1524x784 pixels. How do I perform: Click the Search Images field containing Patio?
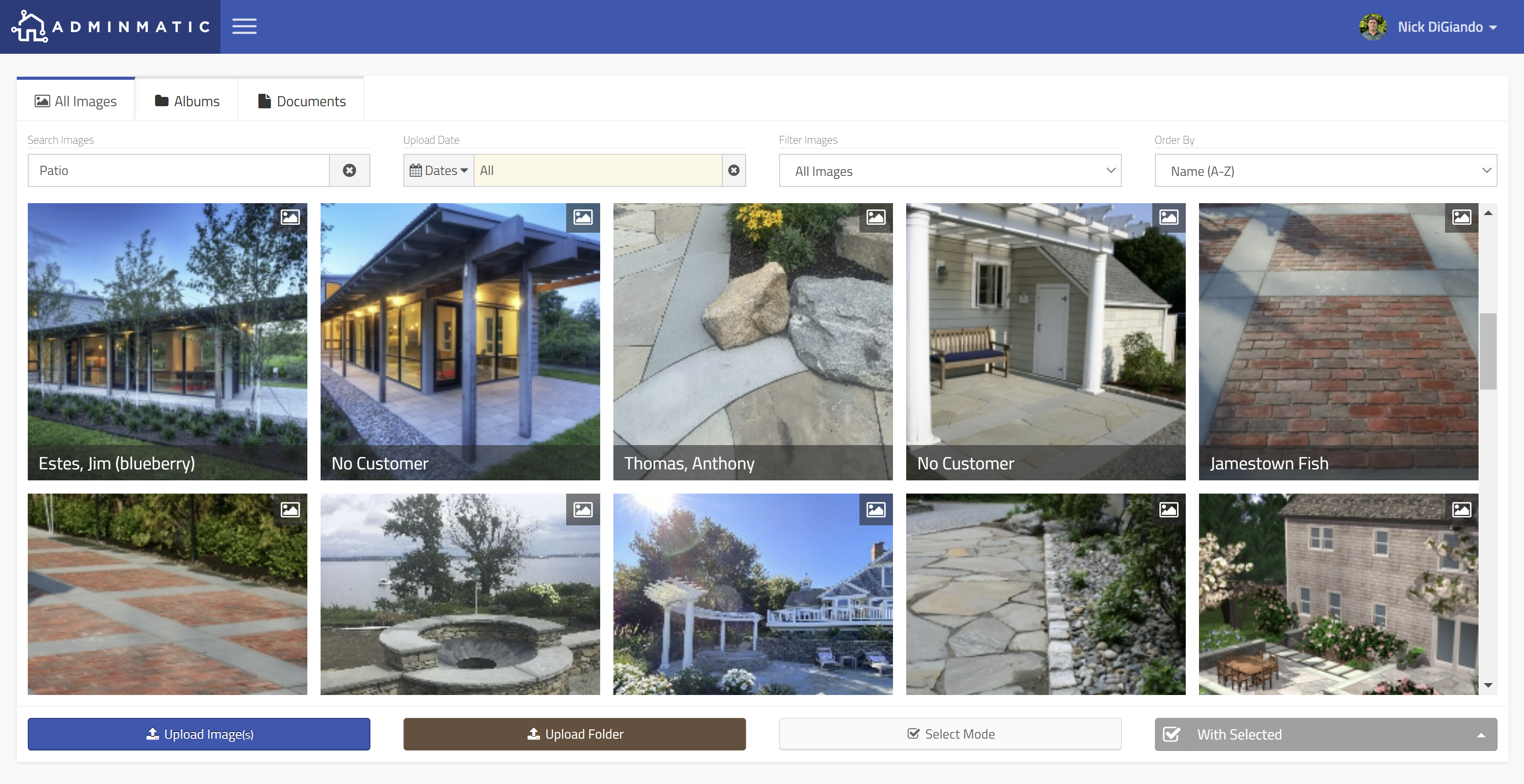pyautogui.click(x=178, y=170)
